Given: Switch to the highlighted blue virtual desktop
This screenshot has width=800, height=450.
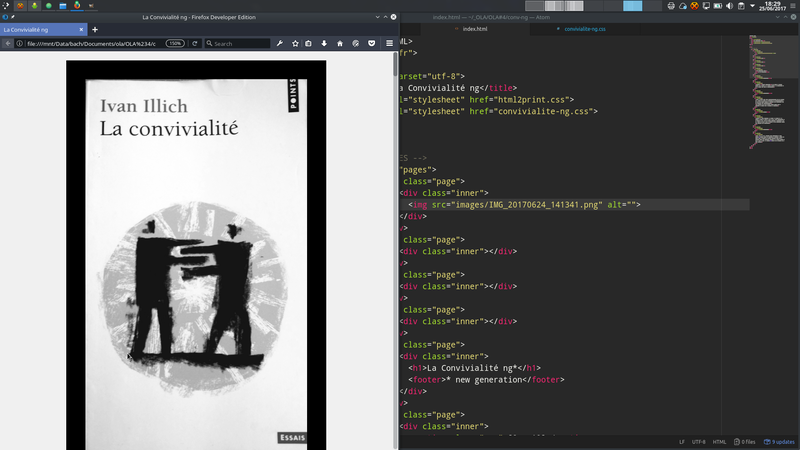Looking at the screenshot, I should (x=633, y=6).
